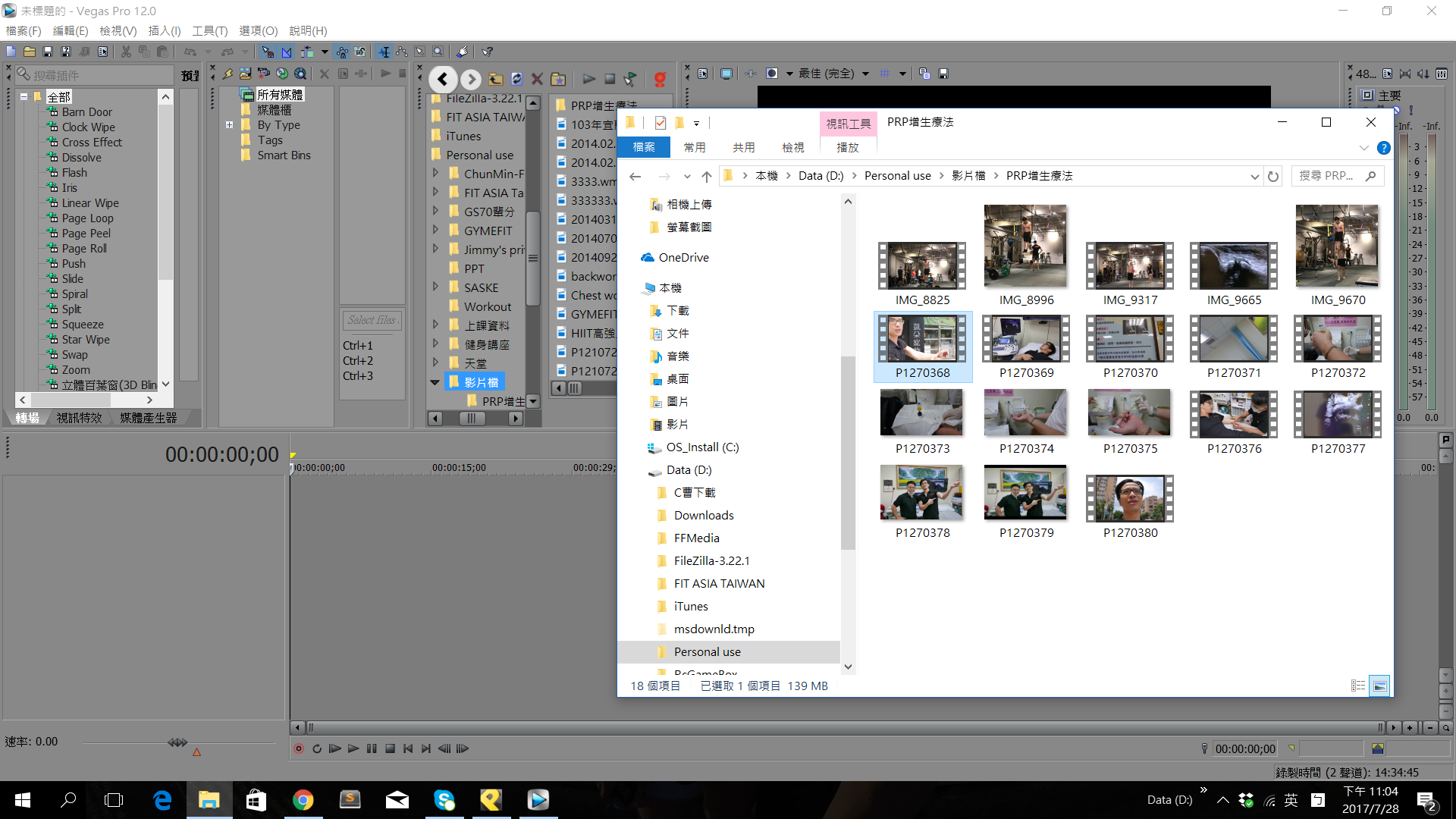1456x819 pixels.
Task: Click the Refresh icon in Vegas Explorer toolbar
Action: 516,79
